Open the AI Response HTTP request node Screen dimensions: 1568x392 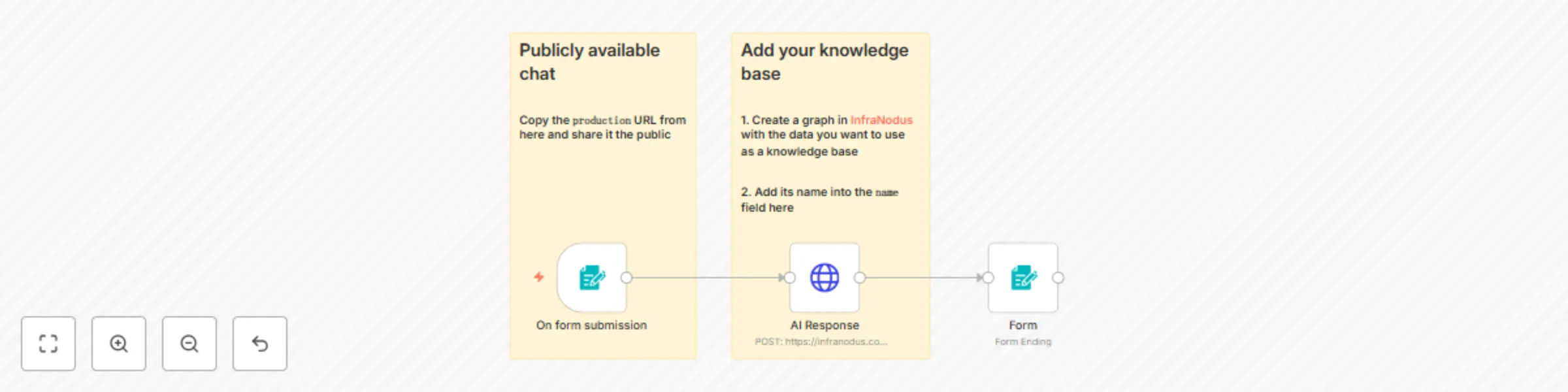coord(825,278)
